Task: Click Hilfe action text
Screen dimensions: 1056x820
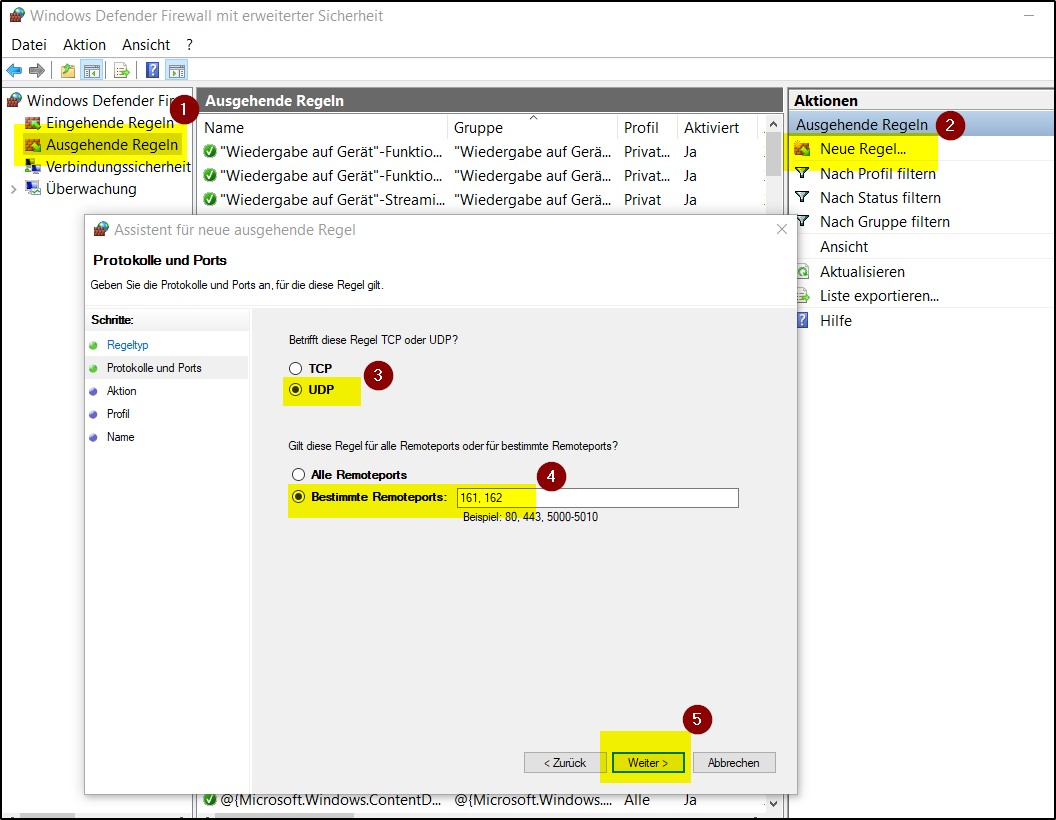Action: 836,321
